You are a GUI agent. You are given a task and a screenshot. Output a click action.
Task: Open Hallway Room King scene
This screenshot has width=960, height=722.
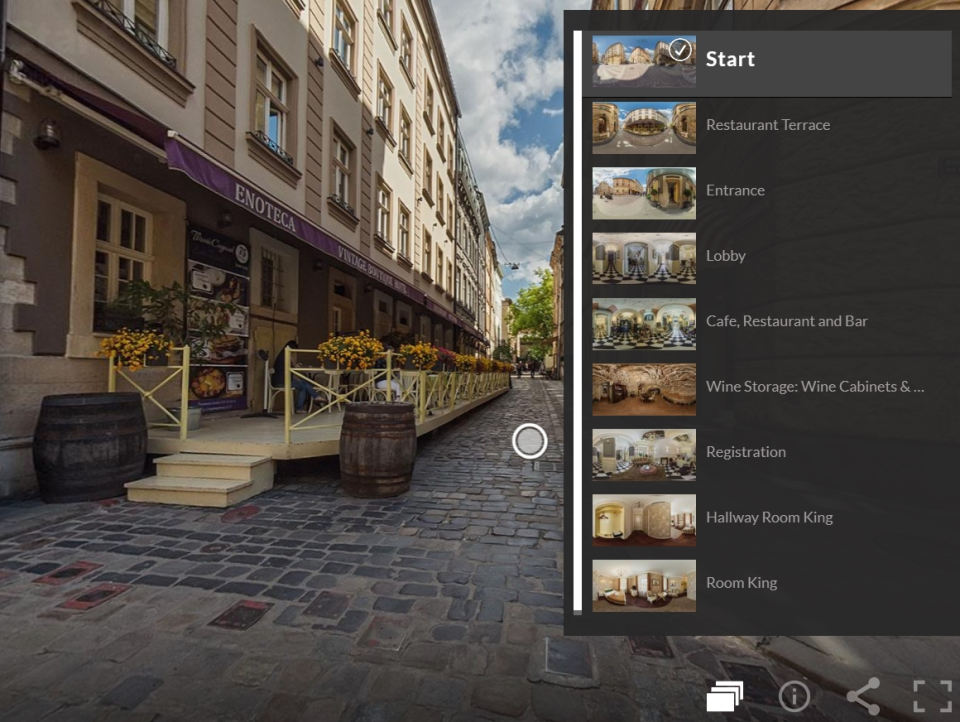coord(769,516)
